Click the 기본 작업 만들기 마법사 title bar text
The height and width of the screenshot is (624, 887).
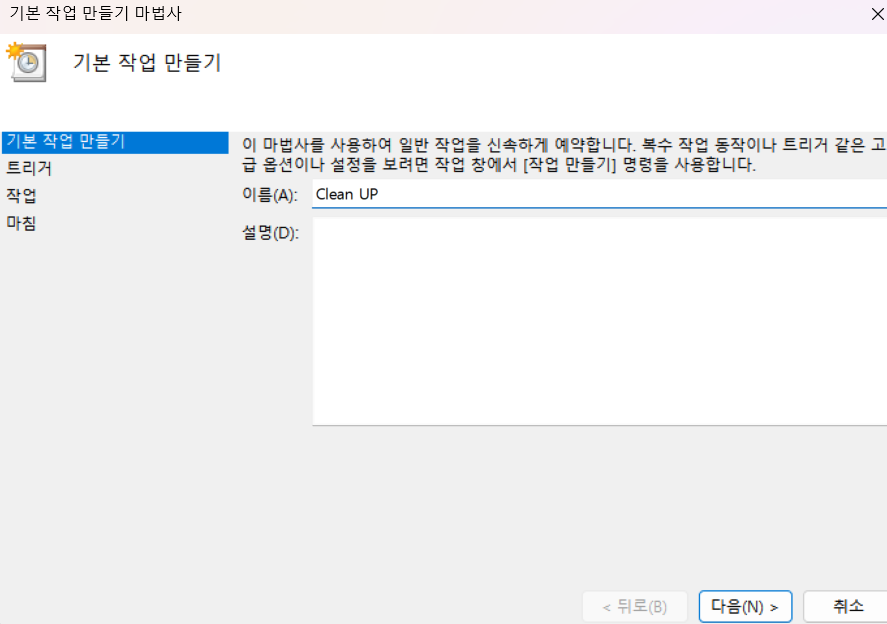coord(95,13)
